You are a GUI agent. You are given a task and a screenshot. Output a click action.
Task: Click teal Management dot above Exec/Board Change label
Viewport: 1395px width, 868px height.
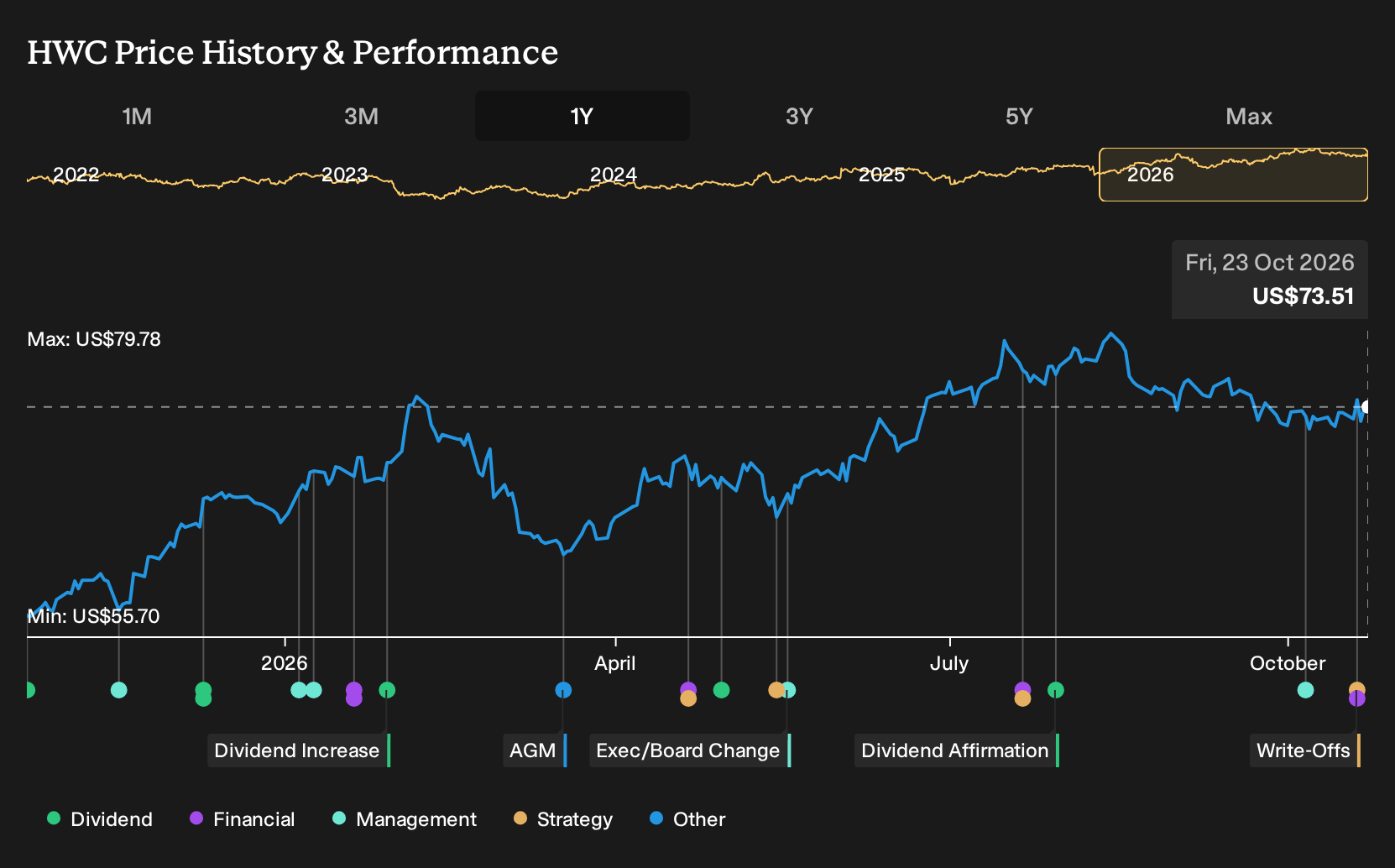click(x=788, y=690)
